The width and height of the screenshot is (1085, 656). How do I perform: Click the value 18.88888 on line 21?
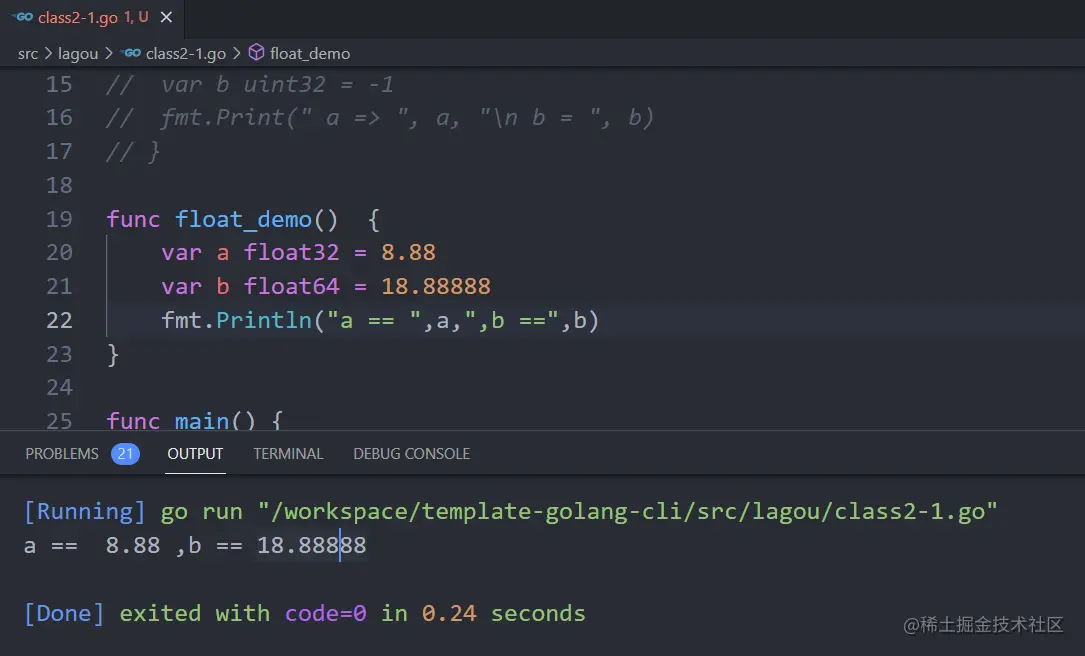pyautogui.click(x=436, y=286)
